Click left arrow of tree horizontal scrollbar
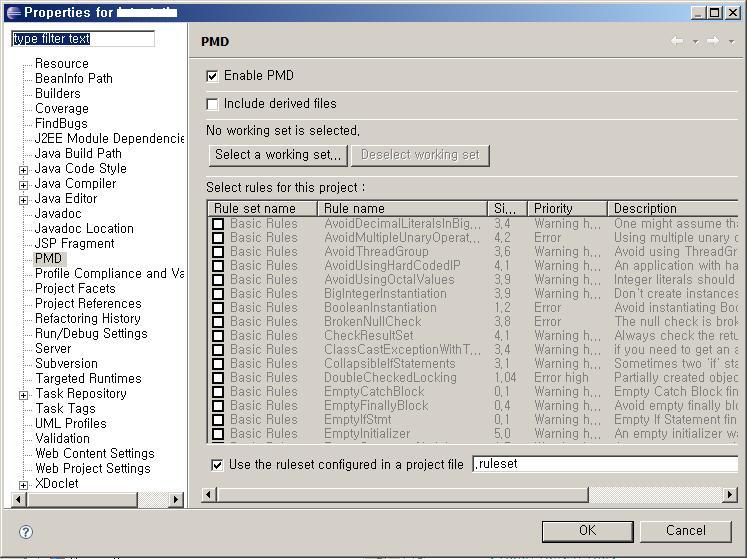 (x=19, y=499)
